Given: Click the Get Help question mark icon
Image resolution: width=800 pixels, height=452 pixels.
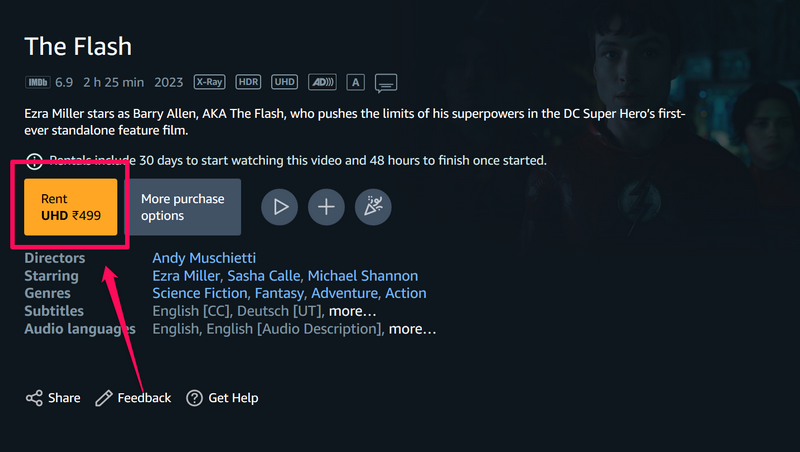Looking at the screenshot, I should pyautogui.click(x=195, y=398).
